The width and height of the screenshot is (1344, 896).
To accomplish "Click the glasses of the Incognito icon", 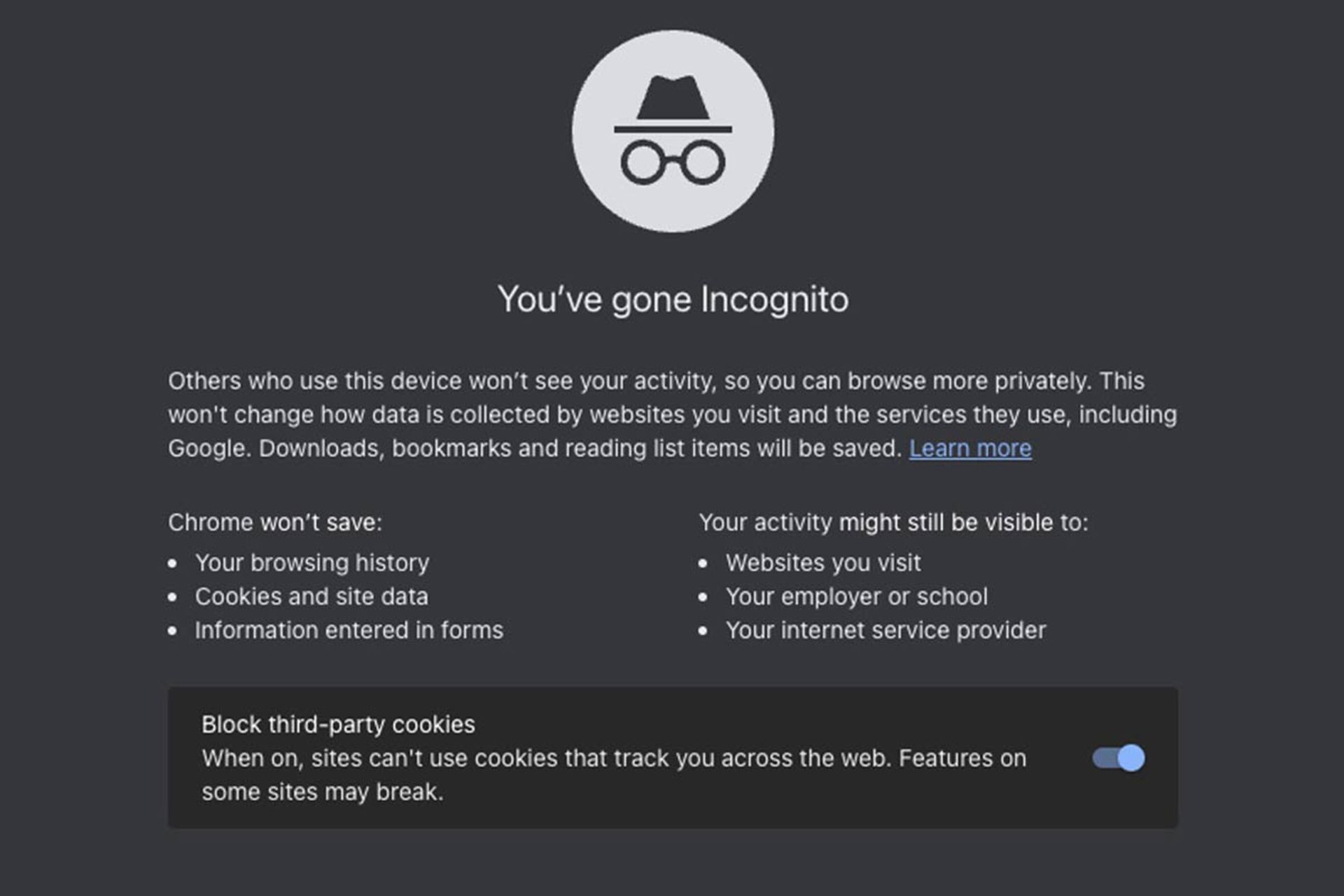I will click(x=672, y=162).
